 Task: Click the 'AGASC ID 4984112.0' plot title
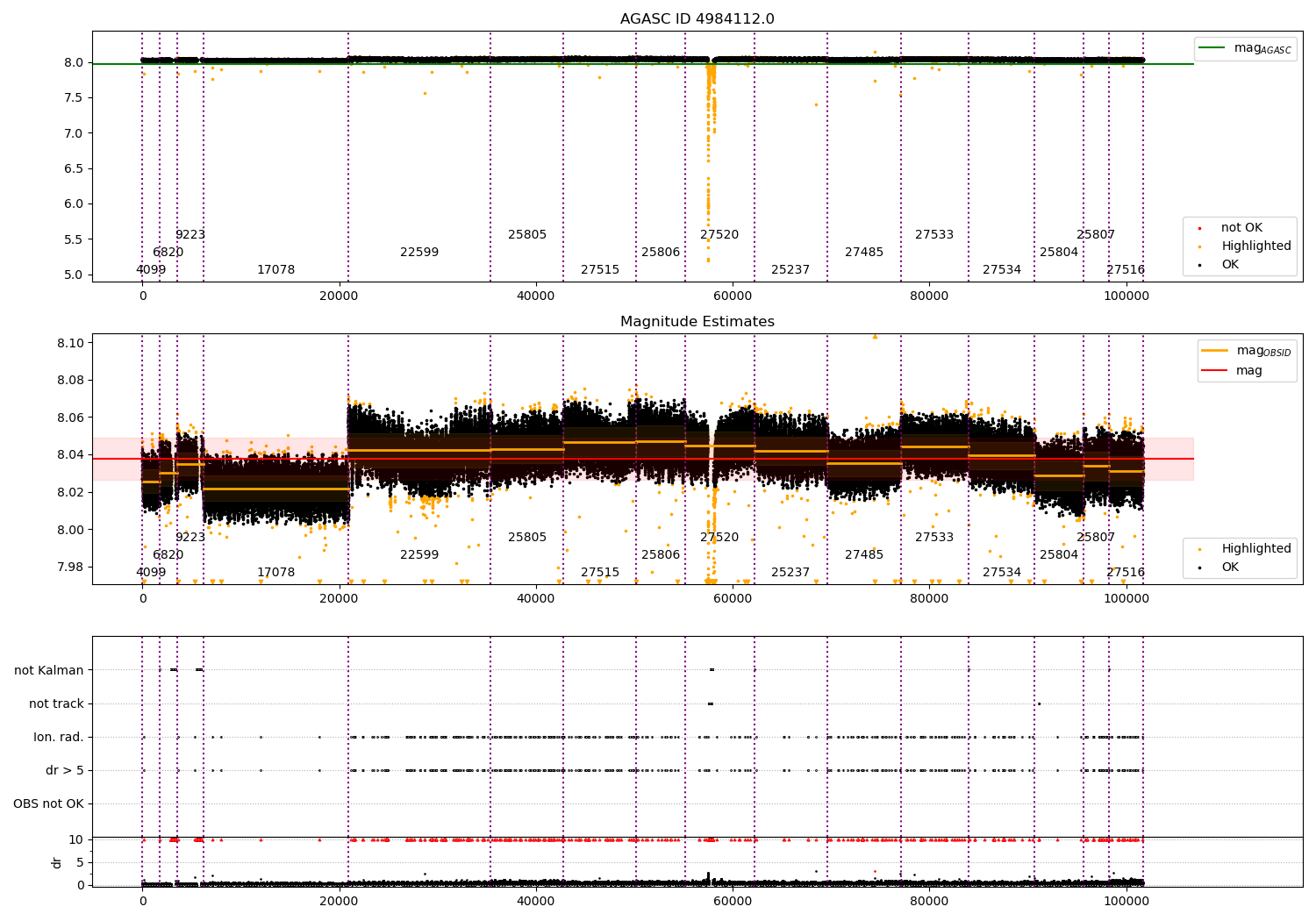click(x=697, y=19)
